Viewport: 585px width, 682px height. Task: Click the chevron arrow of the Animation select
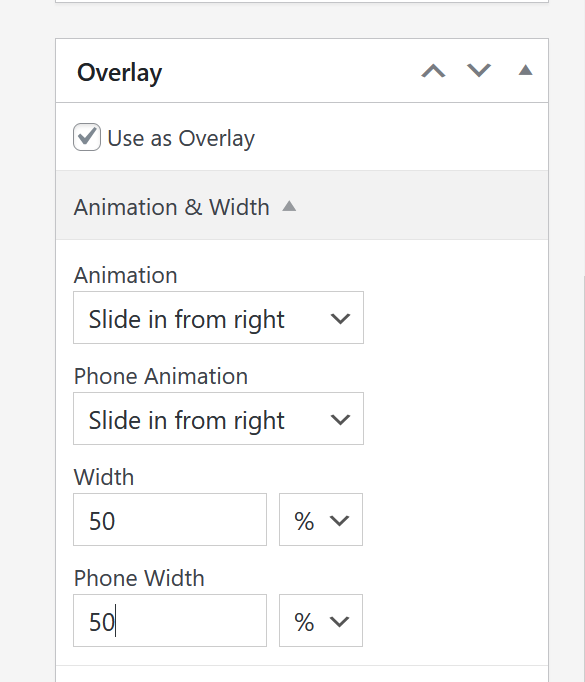pyautogui.click(x=340, y=319)
